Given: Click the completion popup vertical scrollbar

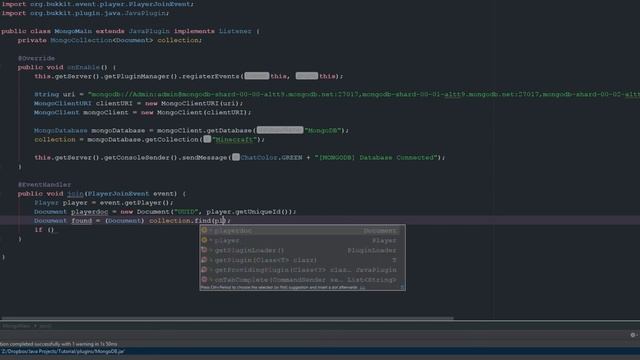Looking at the screenshot, I should (403, 255).
